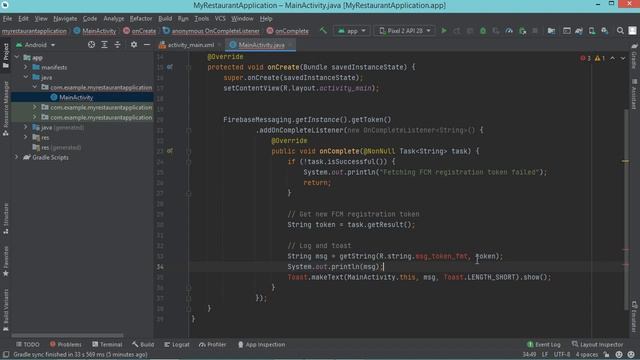Click onCreate breadcrumb in navigation bar

pos(139,31)
